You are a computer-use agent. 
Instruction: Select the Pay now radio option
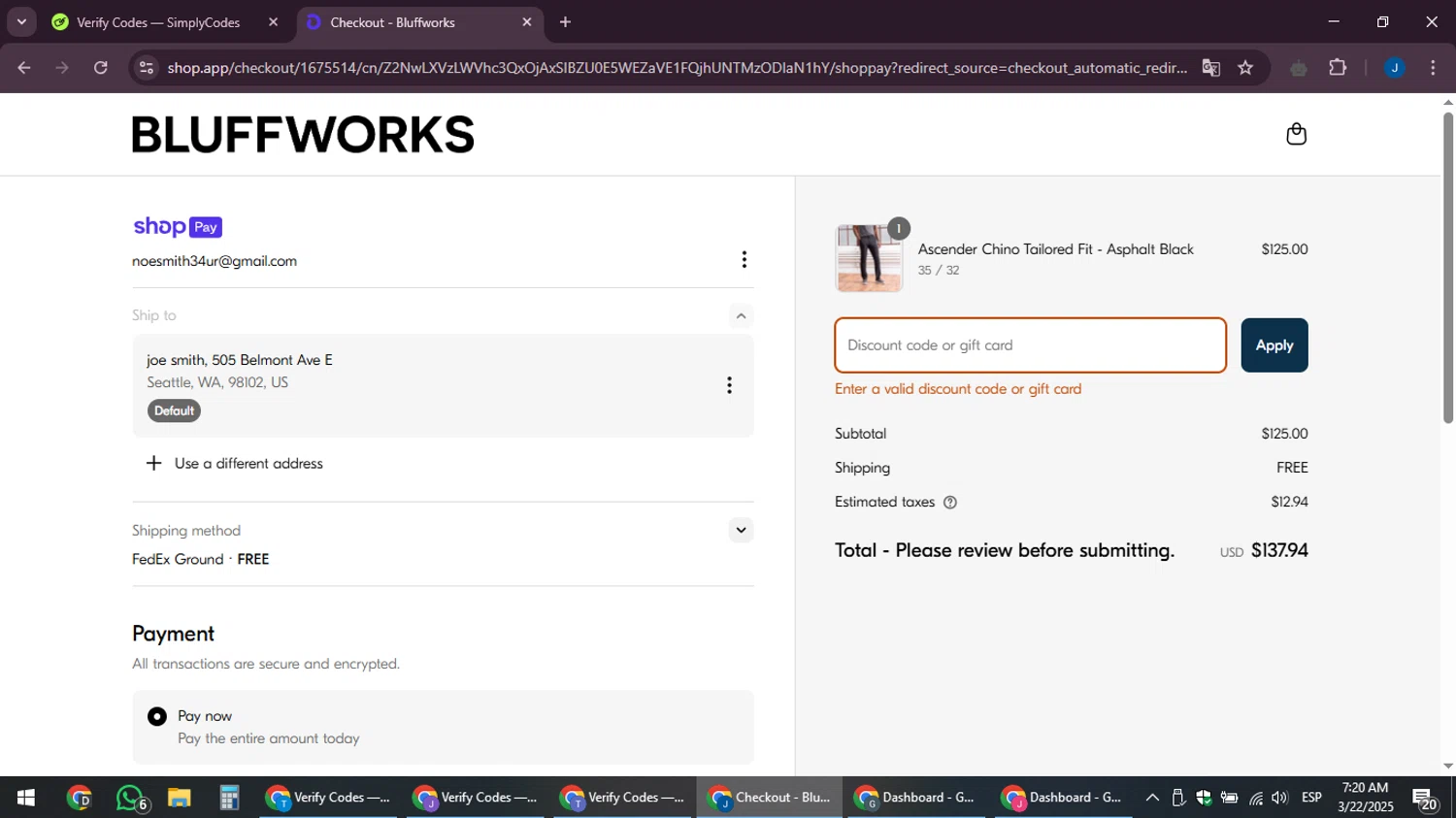[x=156, y=716]
